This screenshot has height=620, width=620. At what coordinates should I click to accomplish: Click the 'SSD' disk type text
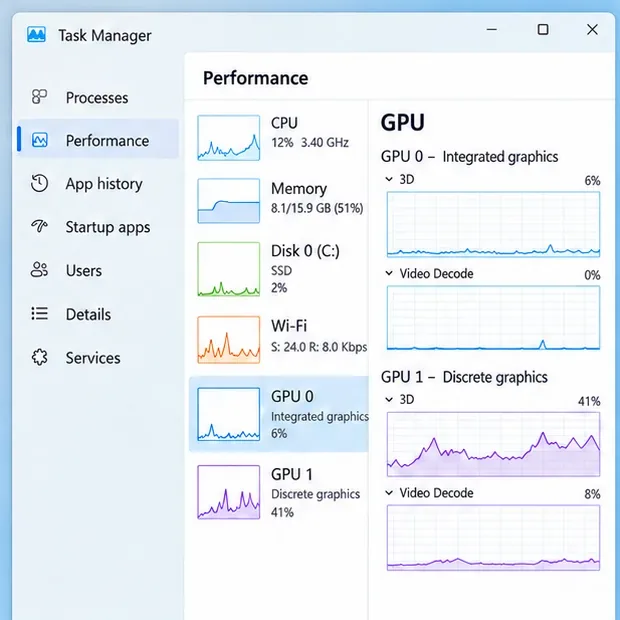[x=282, y=270]
